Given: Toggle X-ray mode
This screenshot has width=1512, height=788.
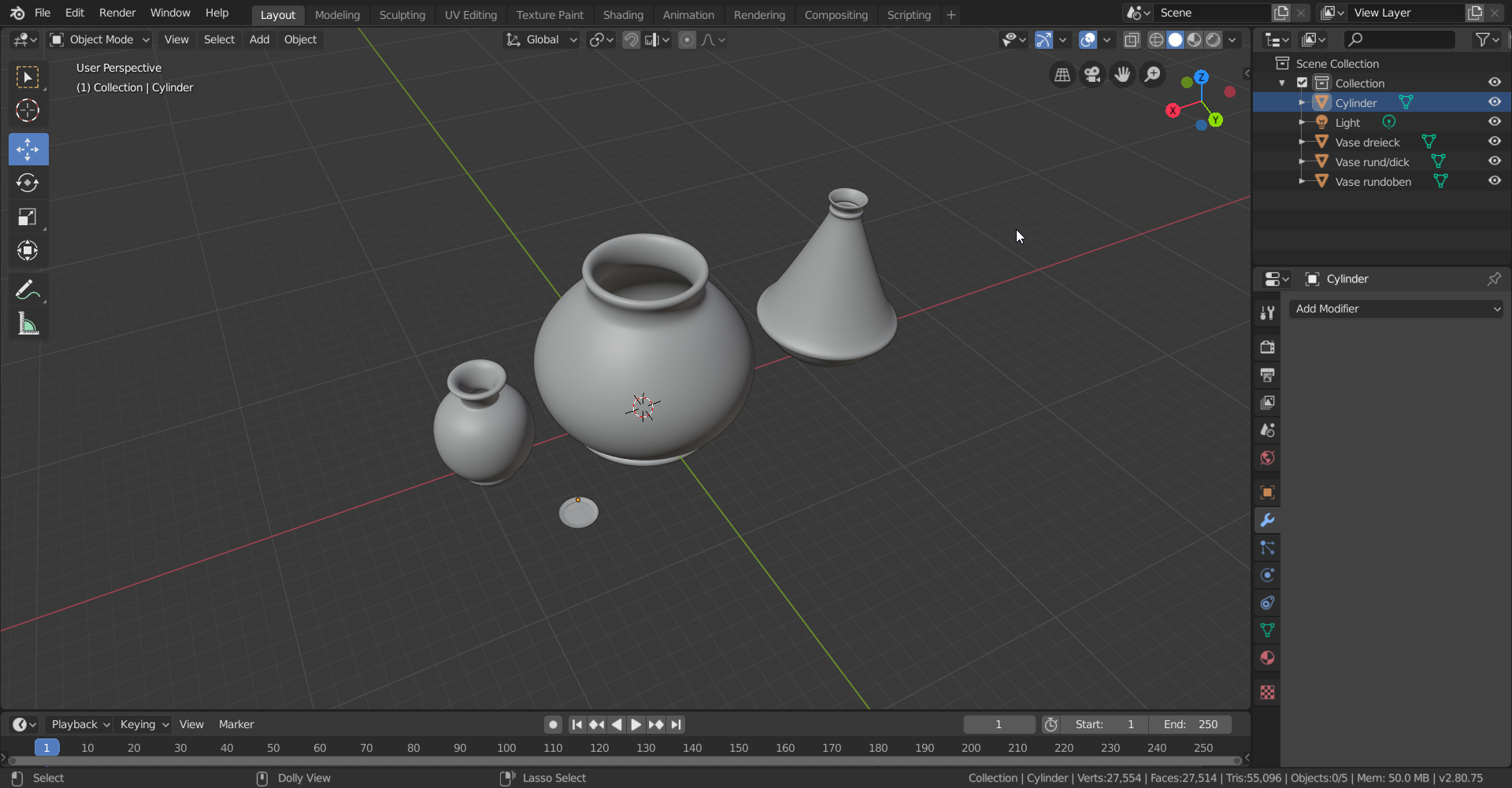Looking at the screenshot, I should pos(1132,39).
